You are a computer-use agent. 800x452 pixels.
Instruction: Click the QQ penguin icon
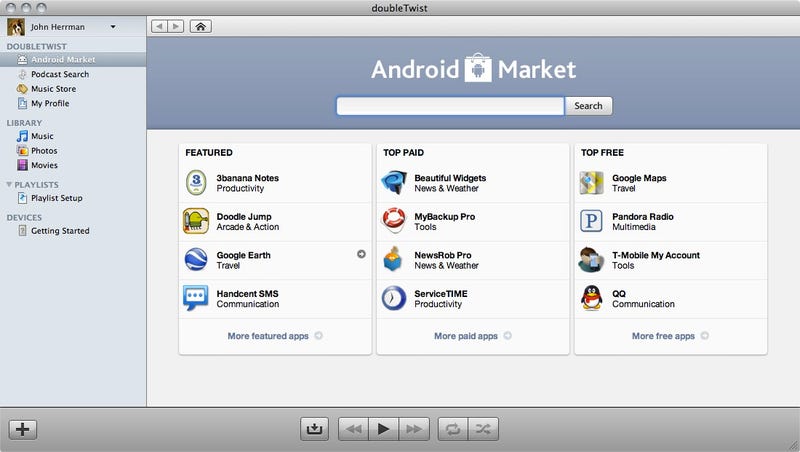pyautogui.click(x=591, y=298)
